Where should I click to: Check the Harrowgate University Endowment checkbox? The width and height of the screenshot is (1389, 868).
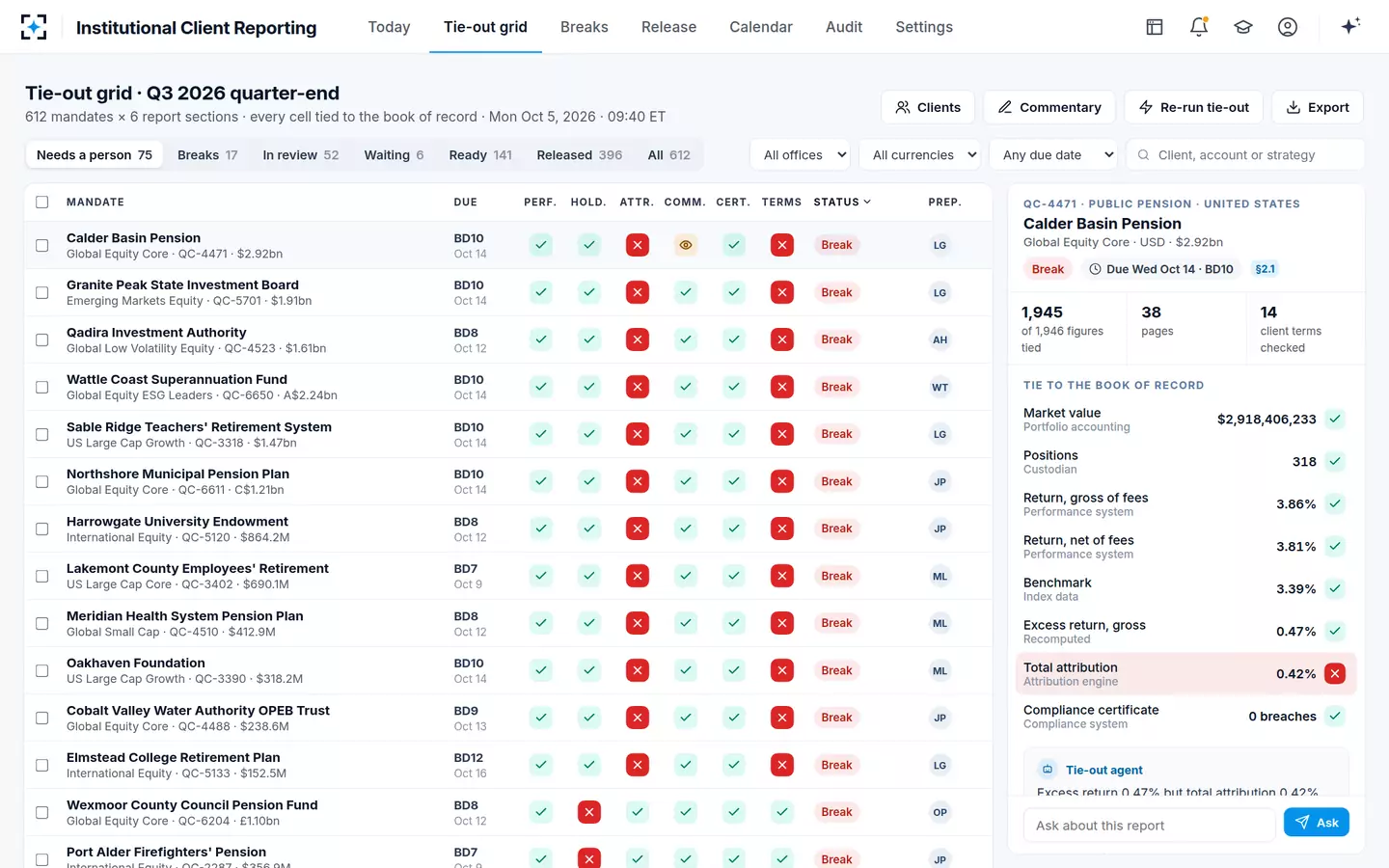[41, 529]
